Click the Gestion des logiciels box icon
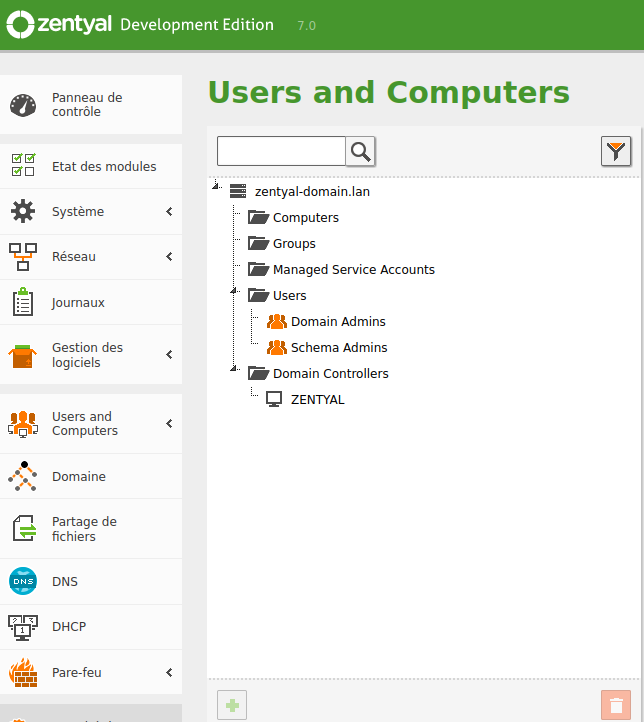Image resolution: width=644 pixels, height=722 pixels. (23, 356)
